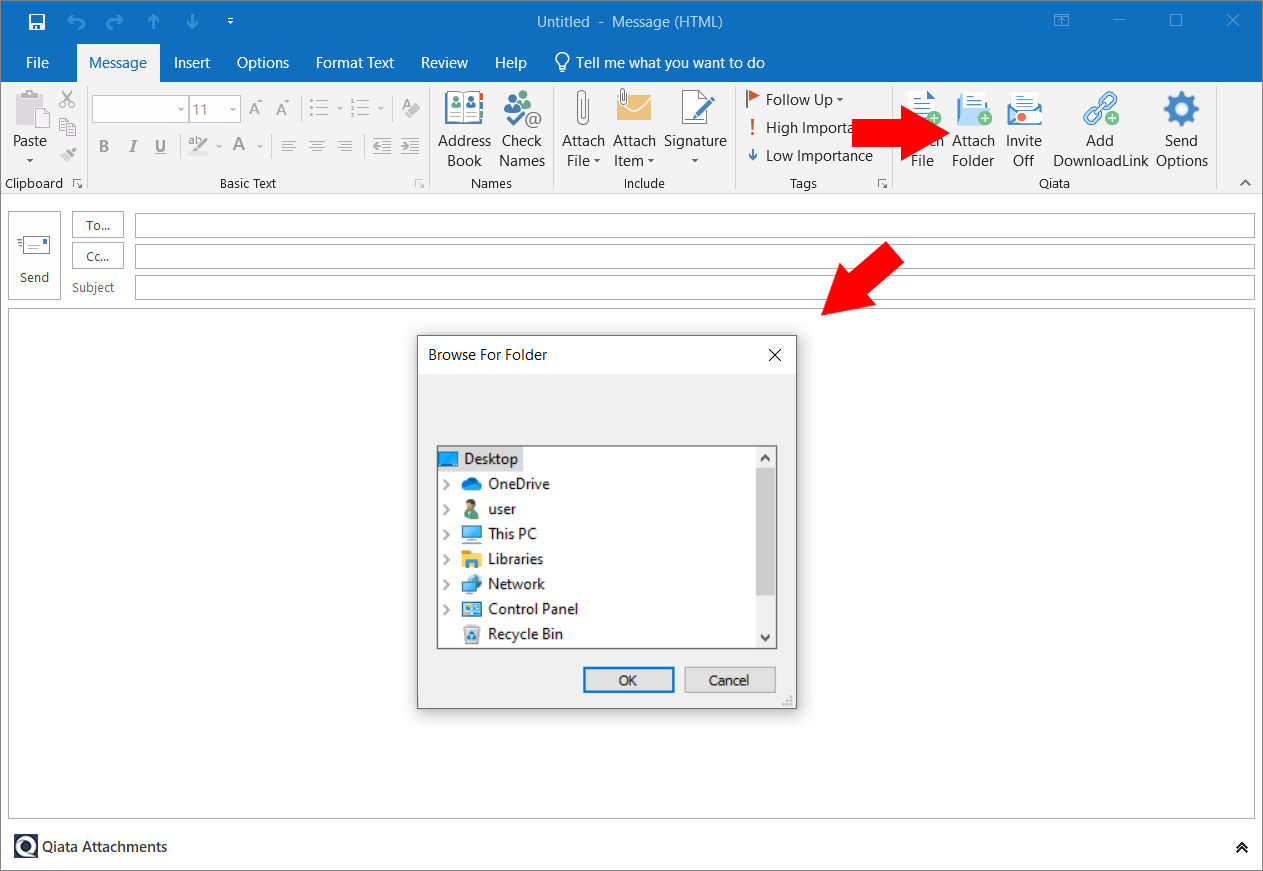Expand OneDrive in the folder tree
This screenshot has width=1263, height=871.
(447, 483)
